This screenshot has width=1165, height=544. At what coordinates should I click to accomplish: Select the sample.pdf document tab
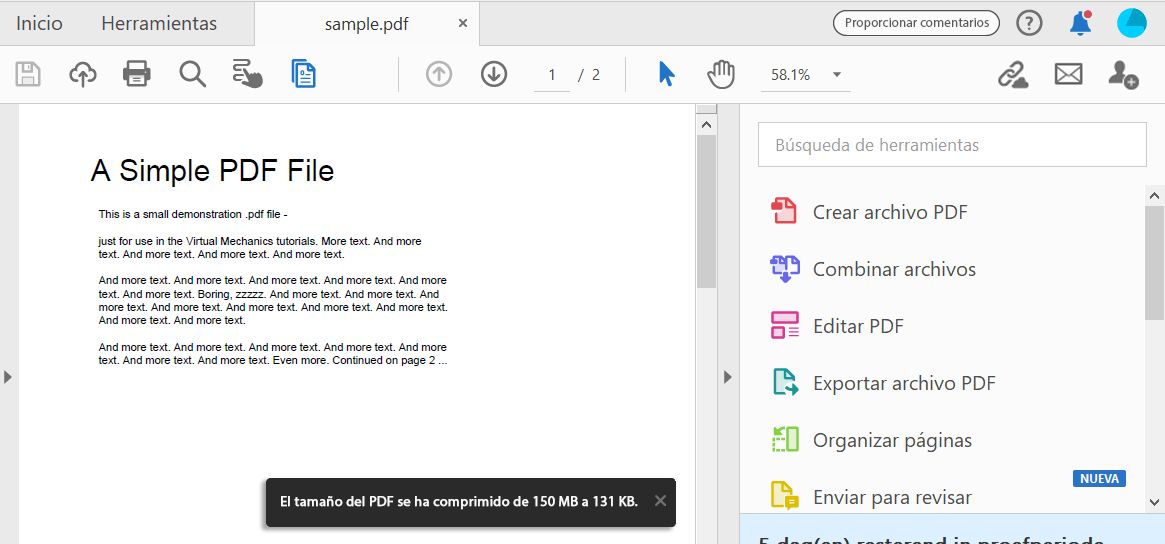click(x=366, y=24)
